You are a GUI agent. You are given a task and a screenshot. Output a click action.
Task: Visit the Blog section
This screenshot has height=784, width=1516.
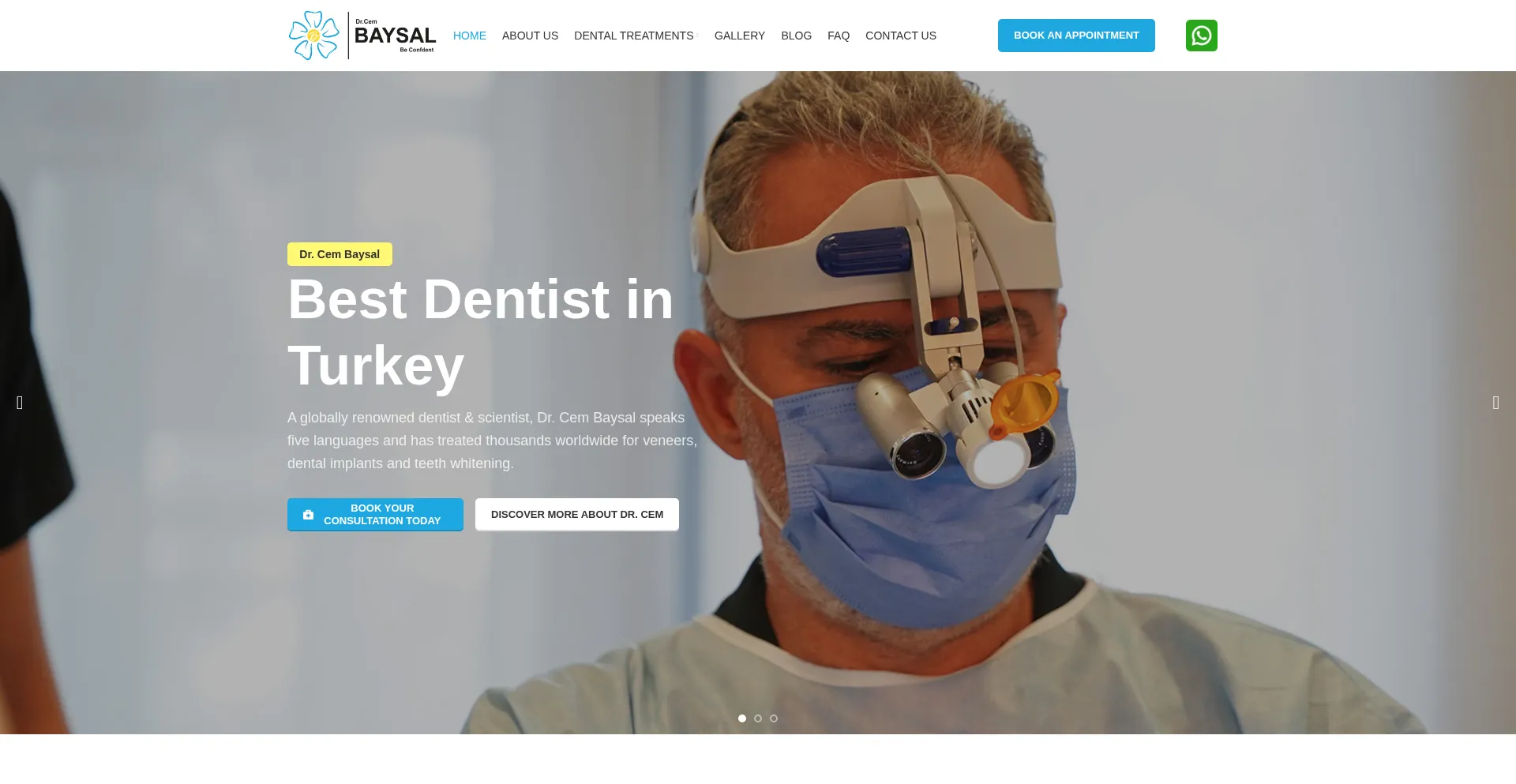[x=796, y=36]
